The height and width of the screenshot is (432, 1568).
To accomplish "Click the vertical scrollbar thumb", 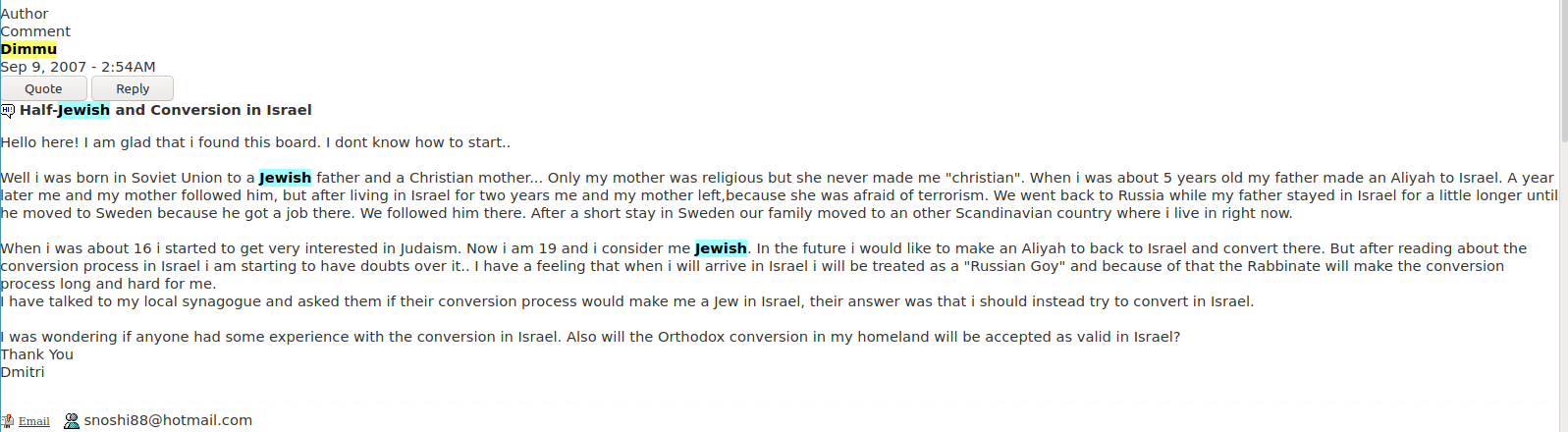I will point(1562,69).
